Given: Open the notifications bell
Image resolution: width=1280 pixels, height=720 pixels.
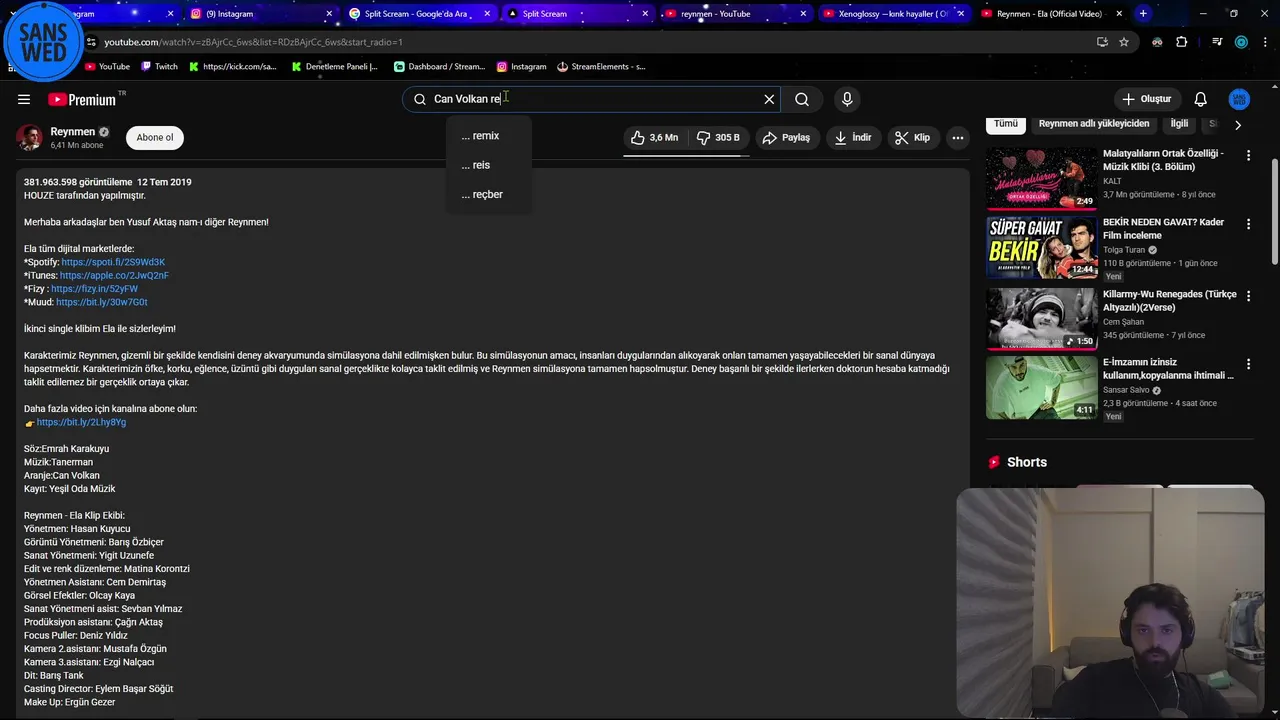Looking at the screenshot, I should 1200,99.
